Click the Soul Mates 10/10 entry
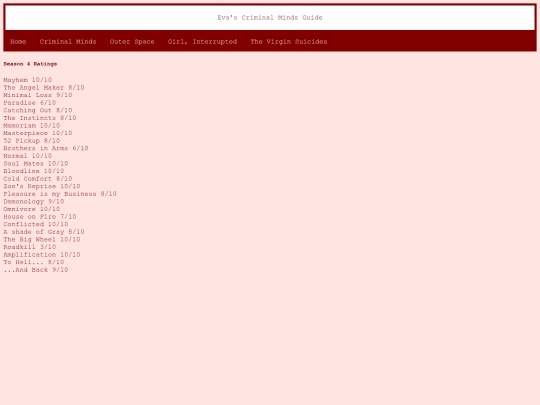The width and height of the screenshot is (540, 405). pyautogui.click(x=36, y=163)
